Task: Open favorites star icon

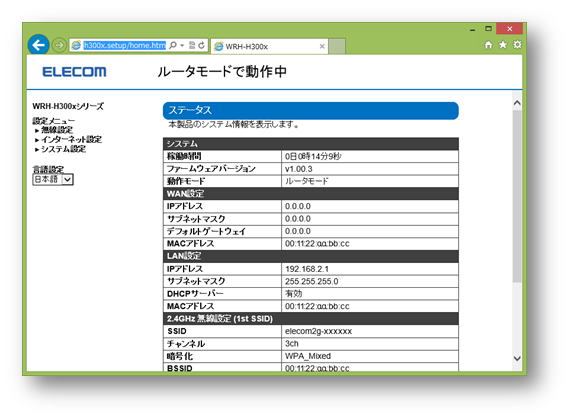Action: pyautogui.click(x=503, y=45)
